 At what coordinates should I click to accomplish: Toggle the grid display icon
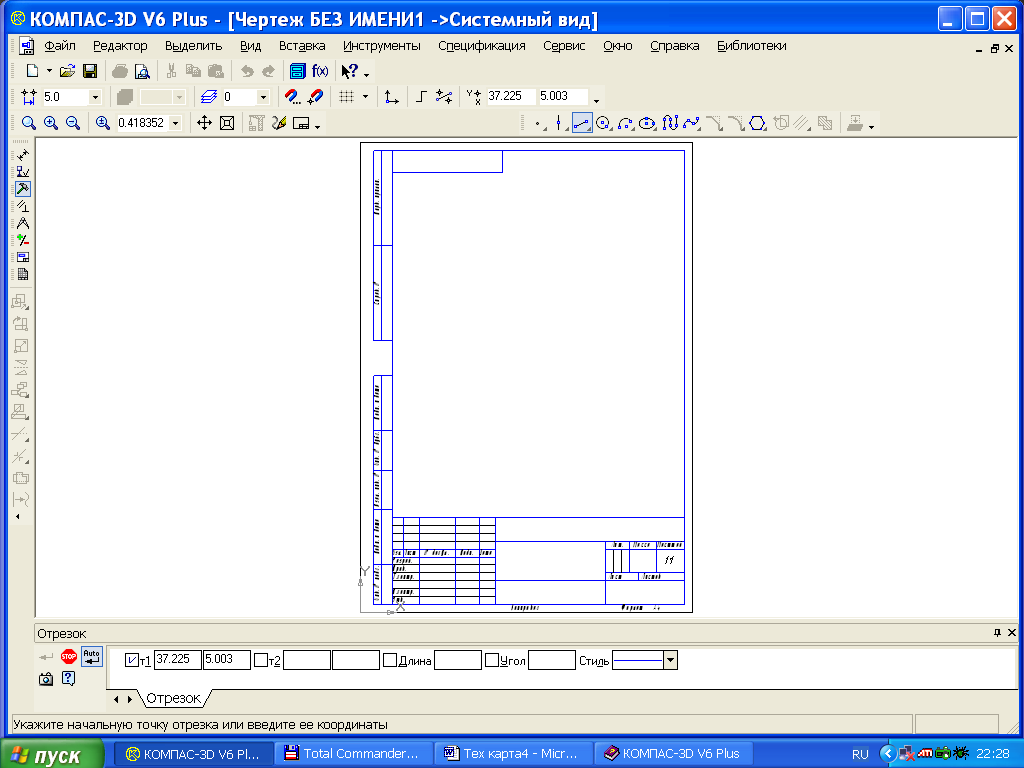click(347, 97)
